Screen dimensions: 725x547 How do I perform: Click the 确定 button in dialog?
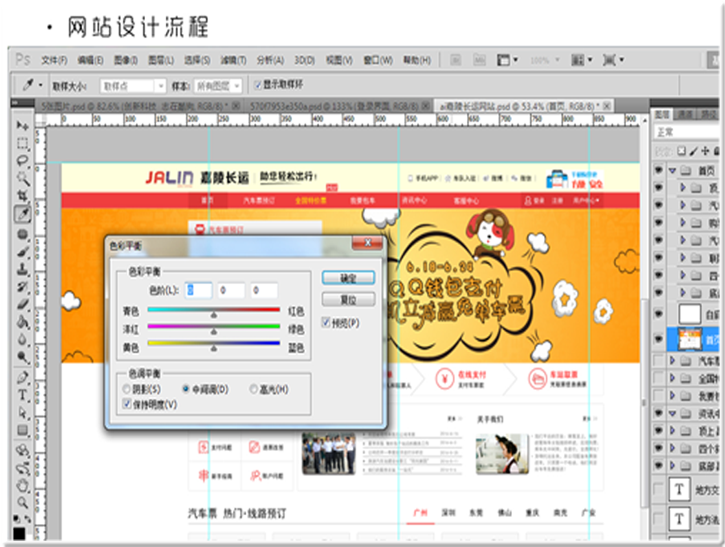click(x=349, y=277)
